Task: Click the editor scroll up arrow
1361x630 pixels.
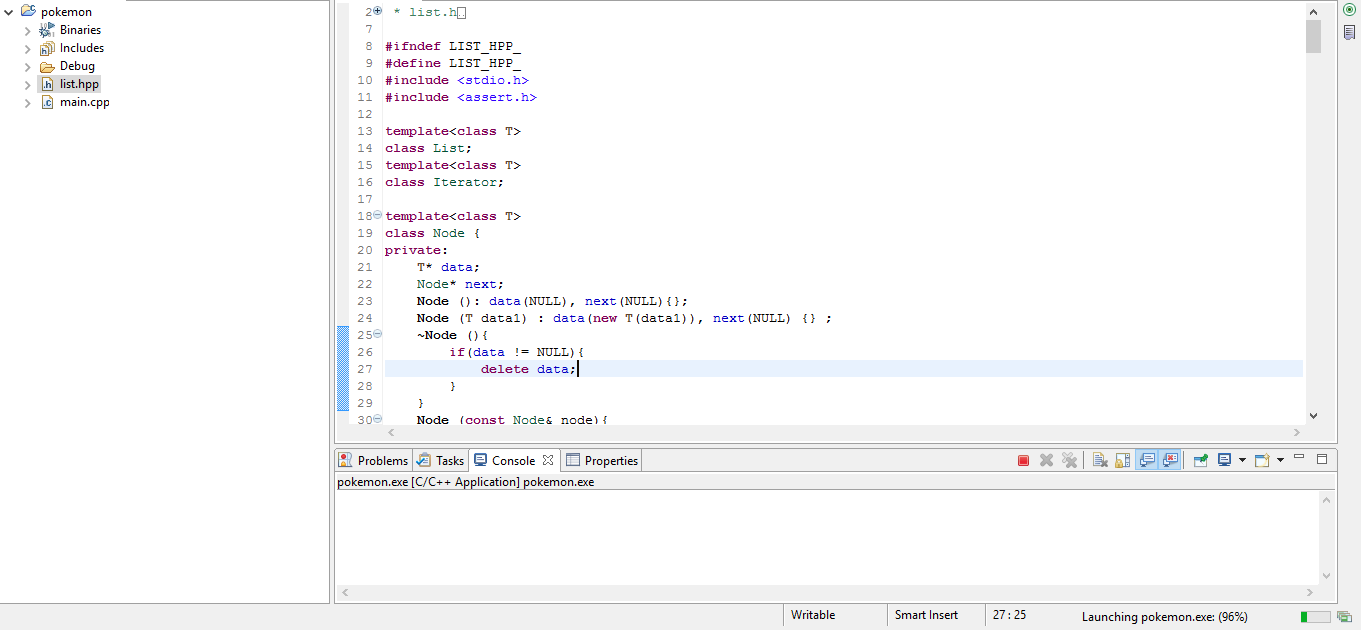Action: pos(1313,11)
